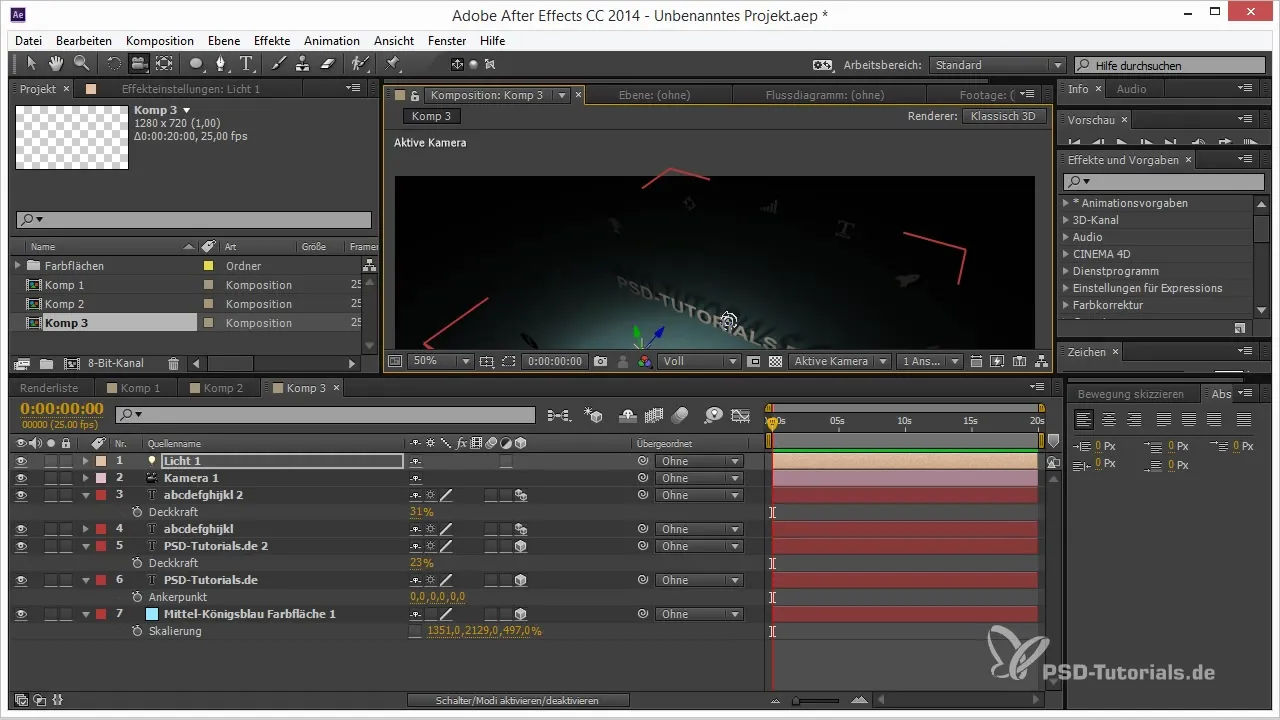Open the 50% magnification dropdown
This screenshot has width=1280, height=720.
[x=440, y=361]
